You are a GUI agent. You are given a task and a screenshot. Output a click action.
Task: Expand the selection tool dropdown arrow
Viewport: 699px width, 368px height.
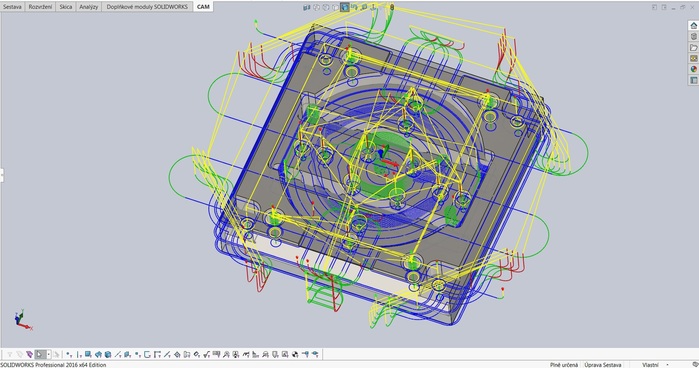click(x=49, y=355)
